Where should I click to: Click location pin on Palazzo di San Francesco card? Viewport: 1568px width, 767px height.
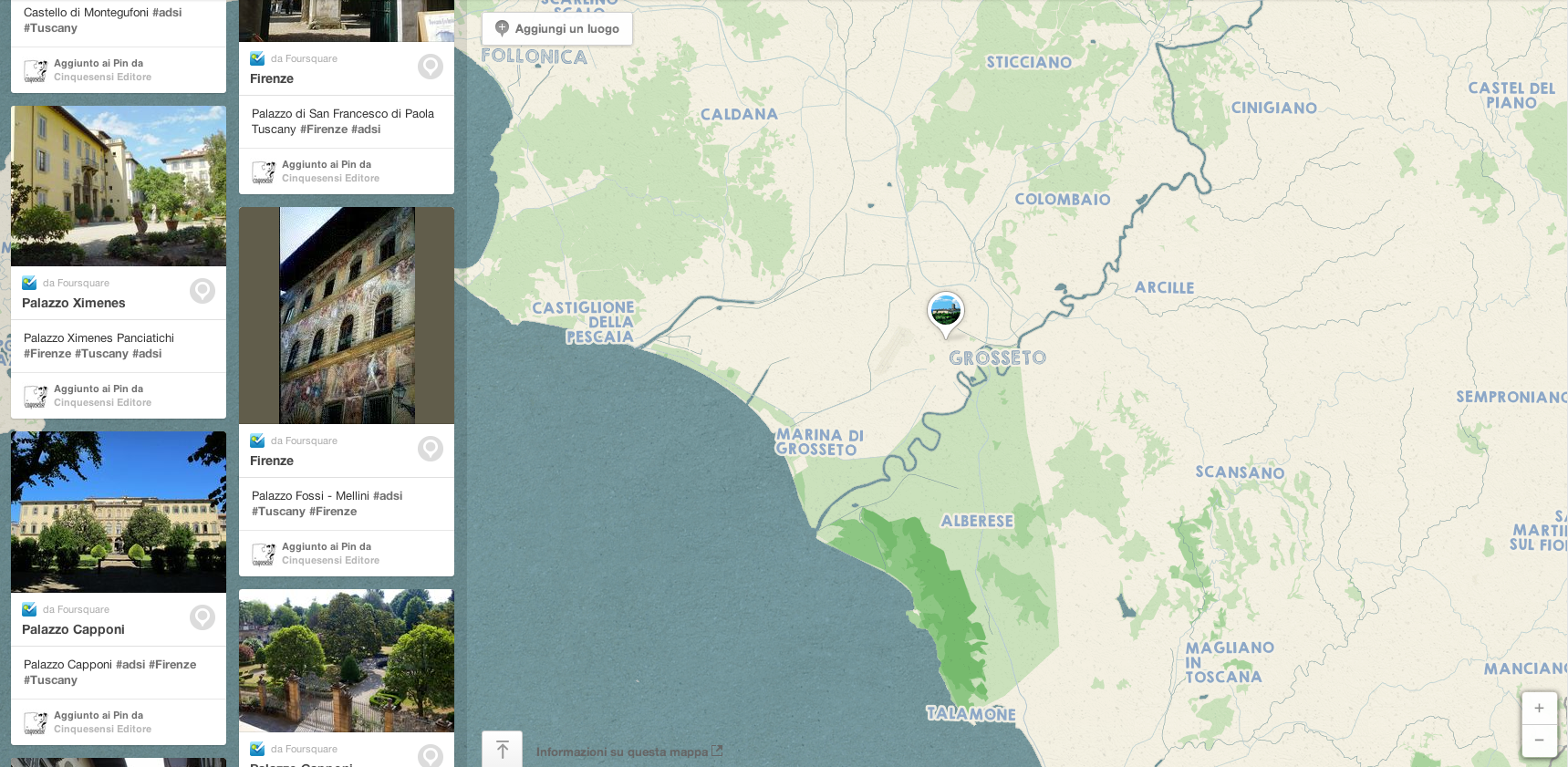(431, 67)
